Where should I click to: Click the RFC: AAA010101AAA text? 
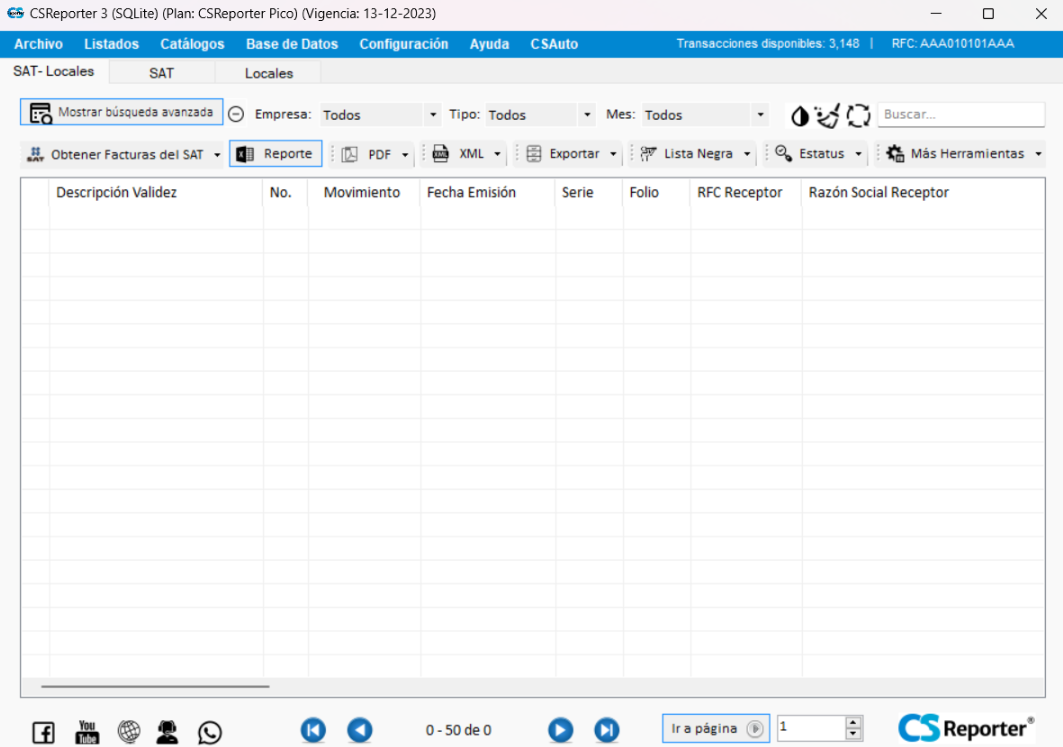[x=952, y=43]
